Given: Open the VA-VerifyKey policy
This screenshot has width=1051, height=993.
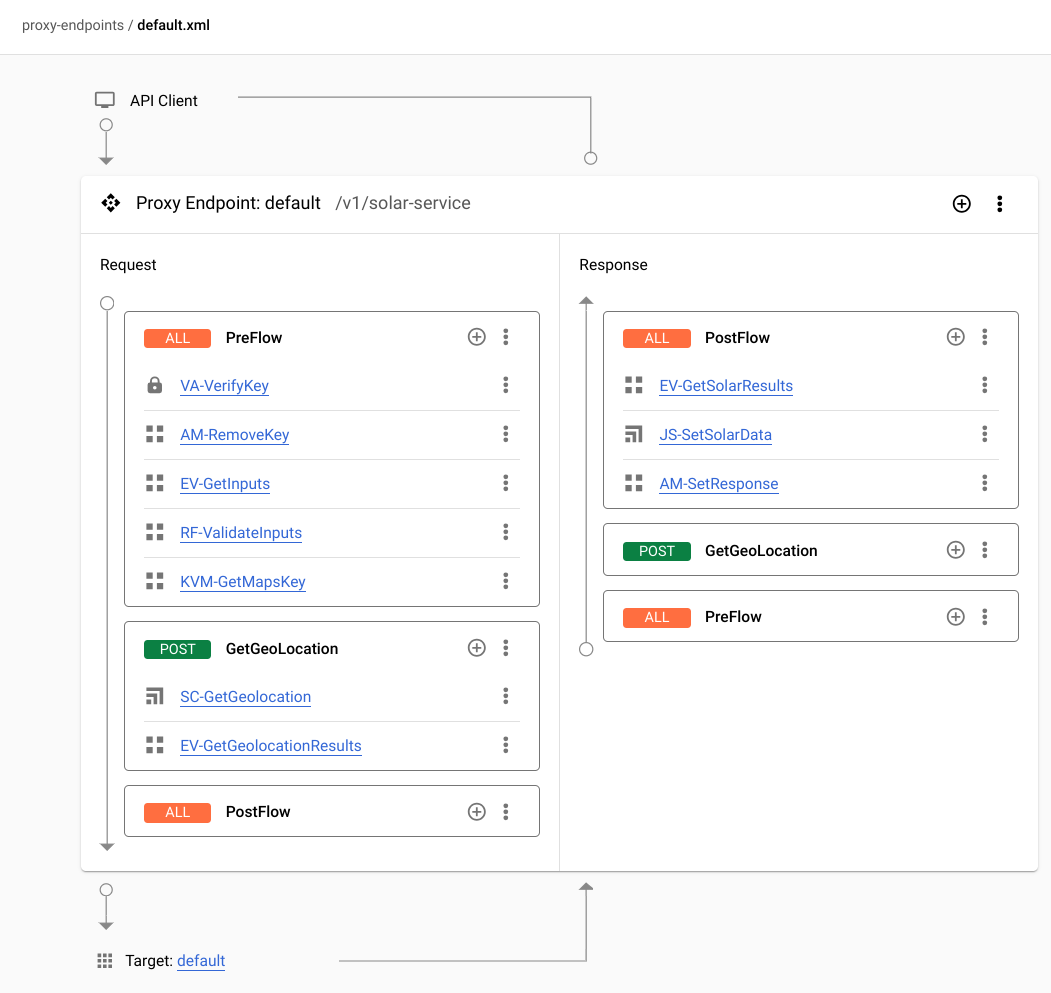Looking at the screenshot, I should coord(224,386).
